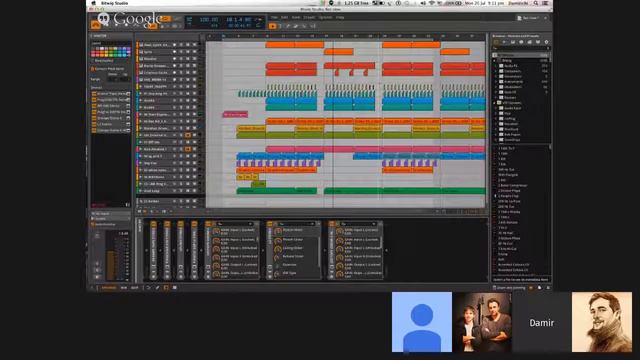Image resolution: width=640 pixels, height=360 pixels.
Task: Toggle record arm on the Synth track
Action: point(174,52)
